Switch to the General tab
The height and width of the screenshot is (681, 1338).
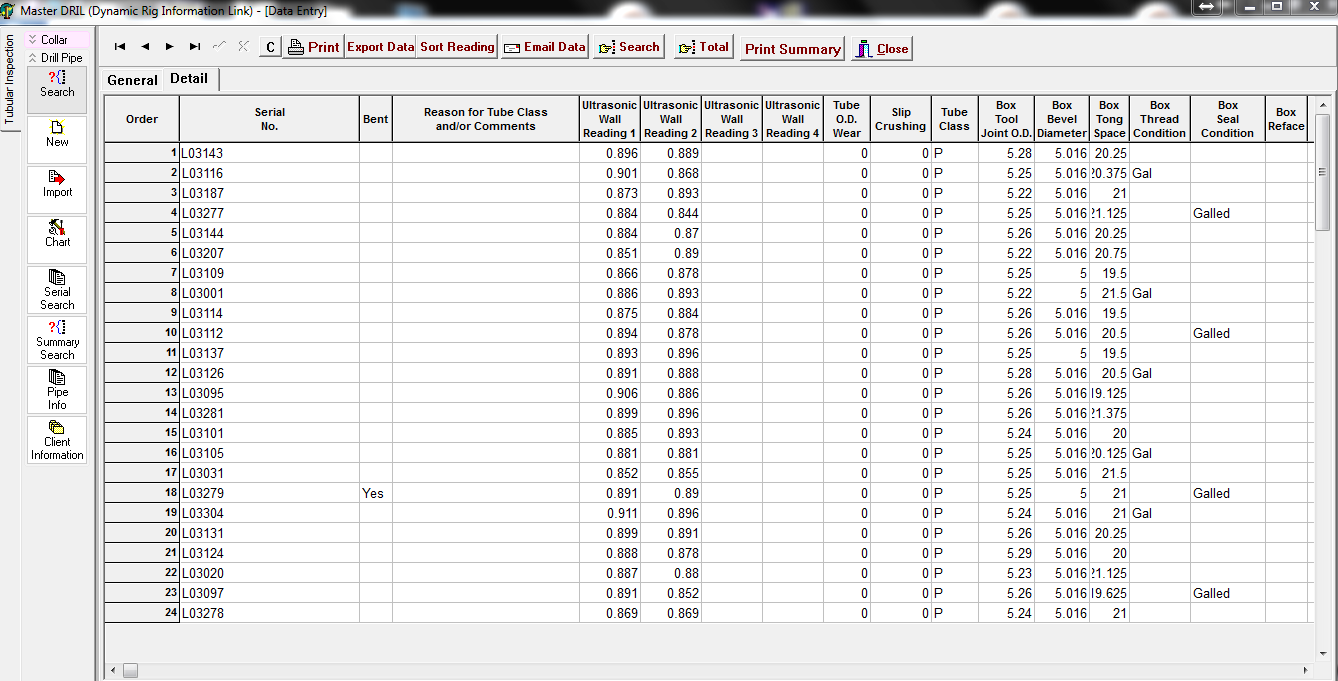(132, 80)
